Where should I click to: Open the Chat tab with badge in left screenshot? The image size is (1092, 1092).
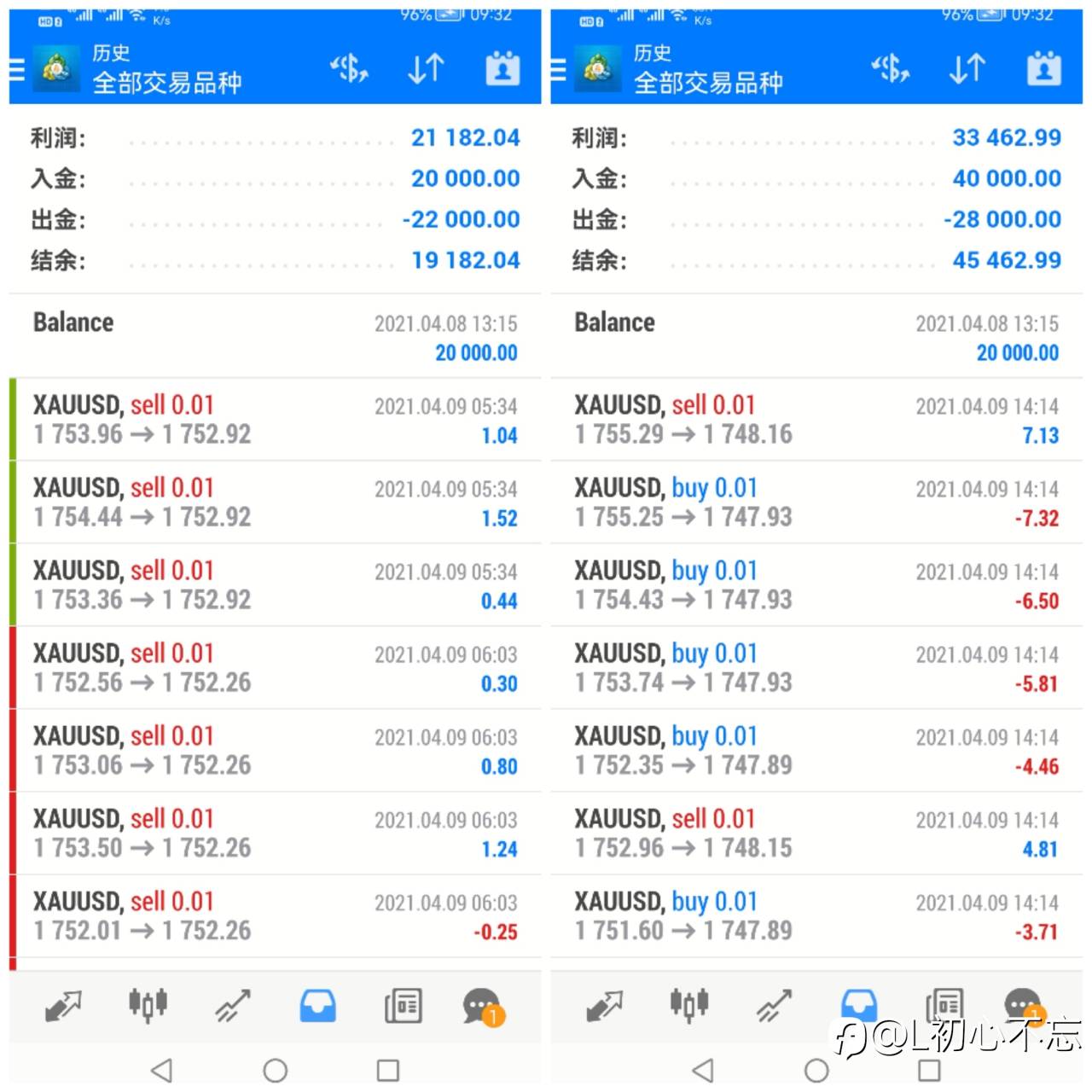[x=484, y=1008]
